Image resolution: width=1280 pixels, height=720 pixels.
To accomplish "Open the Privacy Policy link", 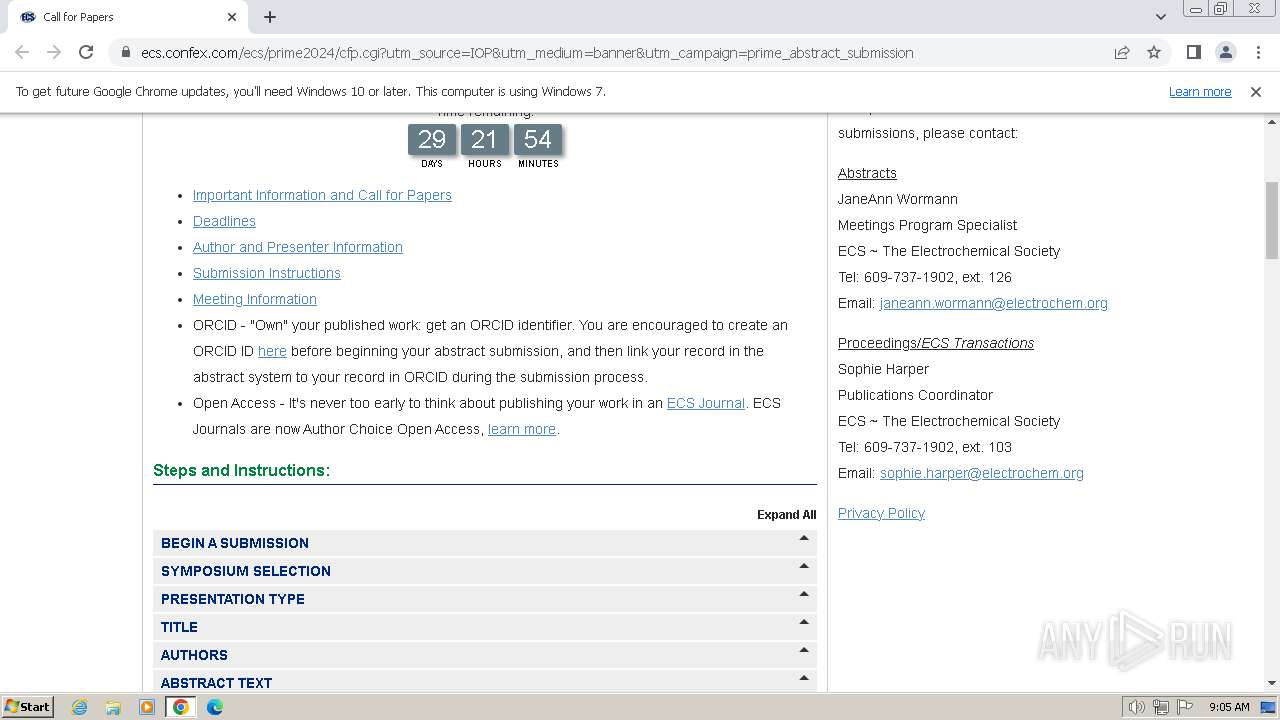I will pyautogui.click(x=881, y=513).
